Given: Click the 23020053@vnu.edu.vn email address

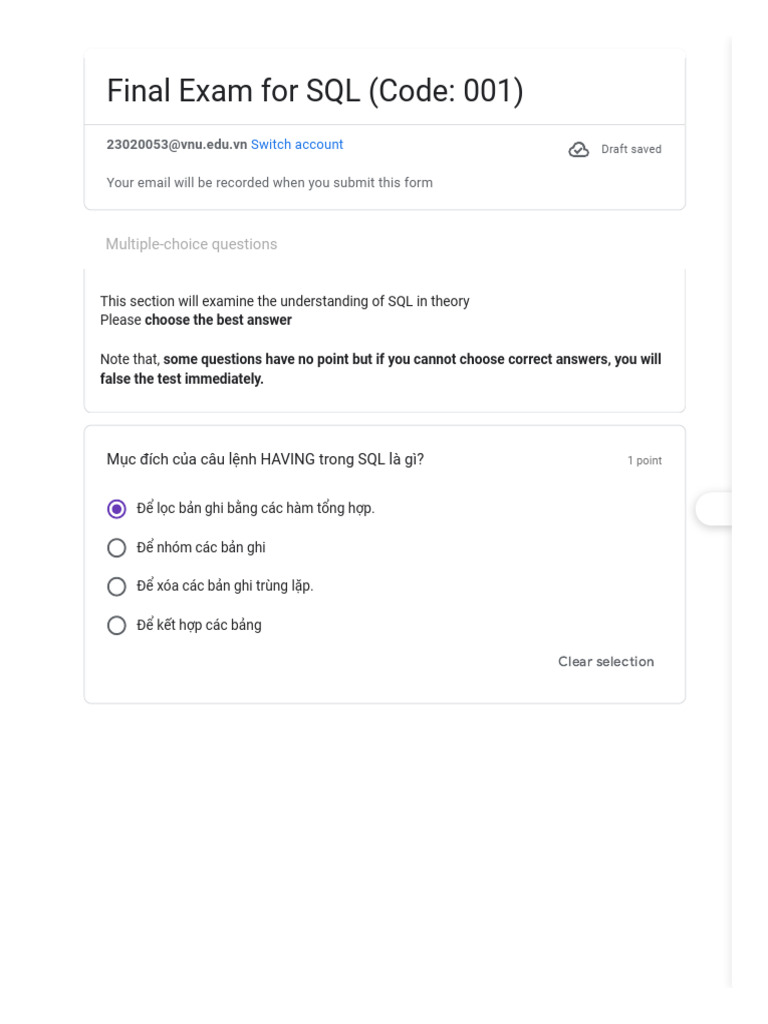Looking at the screenshot, I should coord(177,145).
